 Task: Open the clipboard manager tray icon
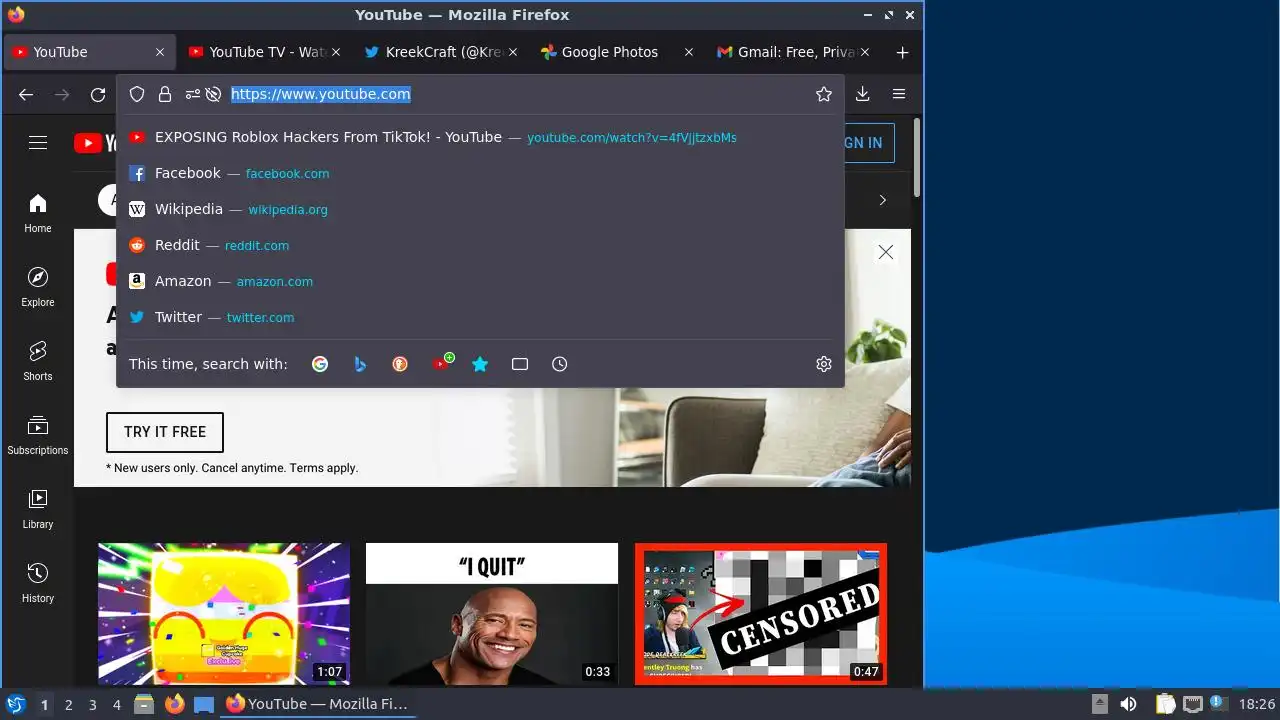pos(1165,704)
